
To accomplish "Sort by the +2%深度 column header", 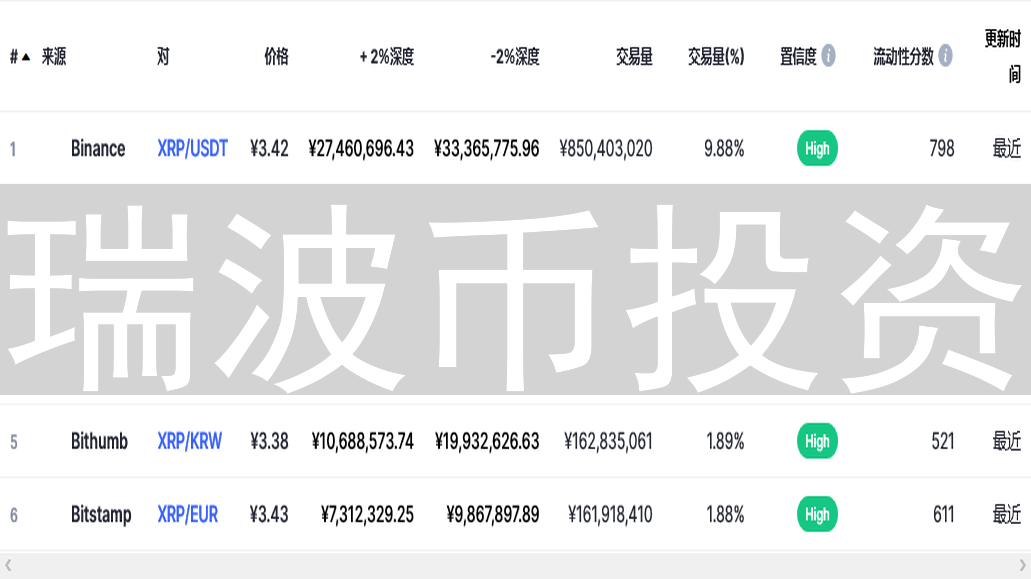I will pos(387,57).
